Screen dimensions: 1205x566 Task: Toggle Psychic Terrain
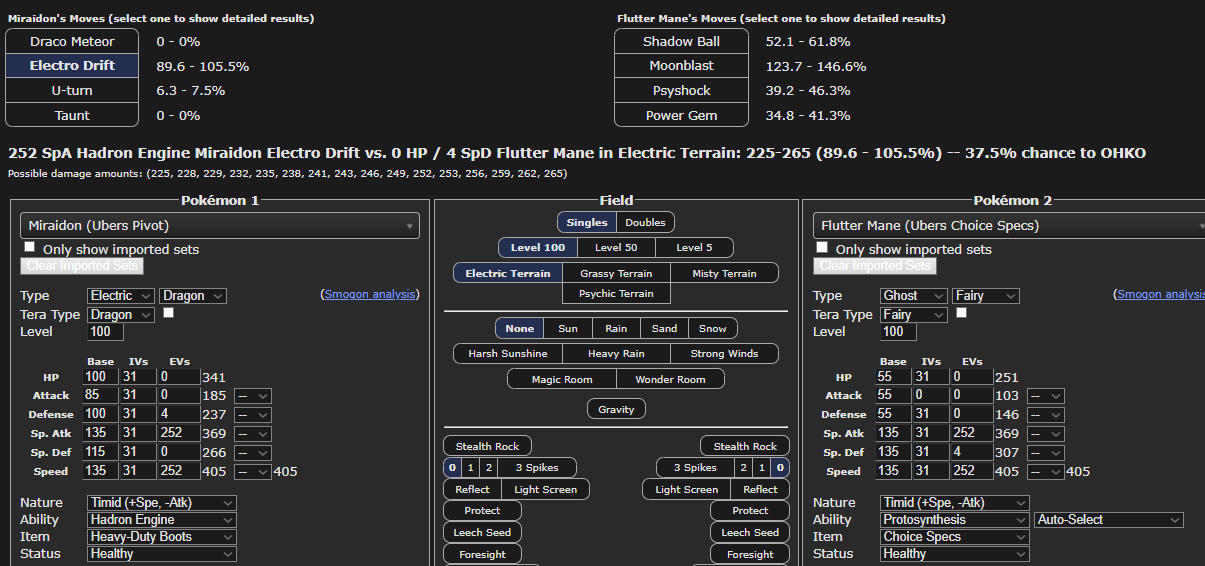(x=616, y=294)
